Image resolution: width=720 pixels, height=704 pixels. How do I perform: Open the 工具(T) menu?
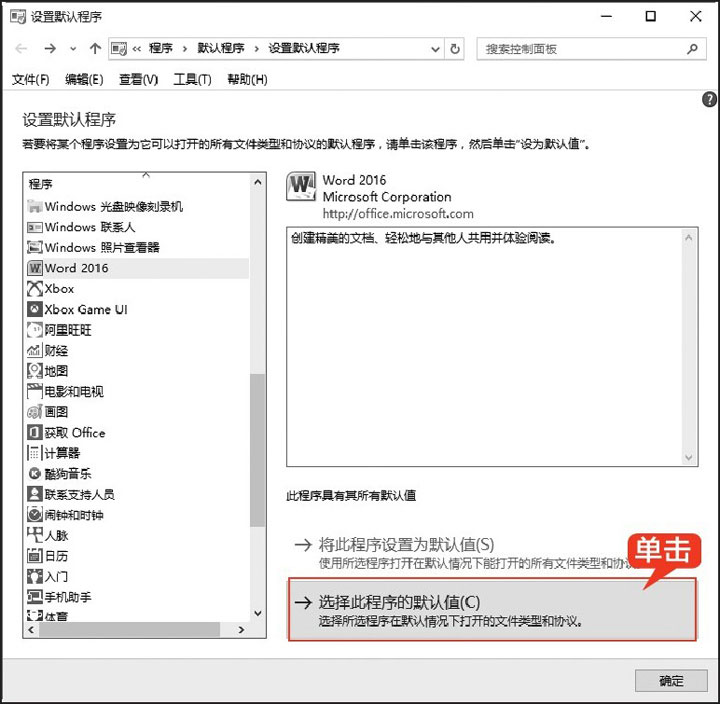pos(192,80)
